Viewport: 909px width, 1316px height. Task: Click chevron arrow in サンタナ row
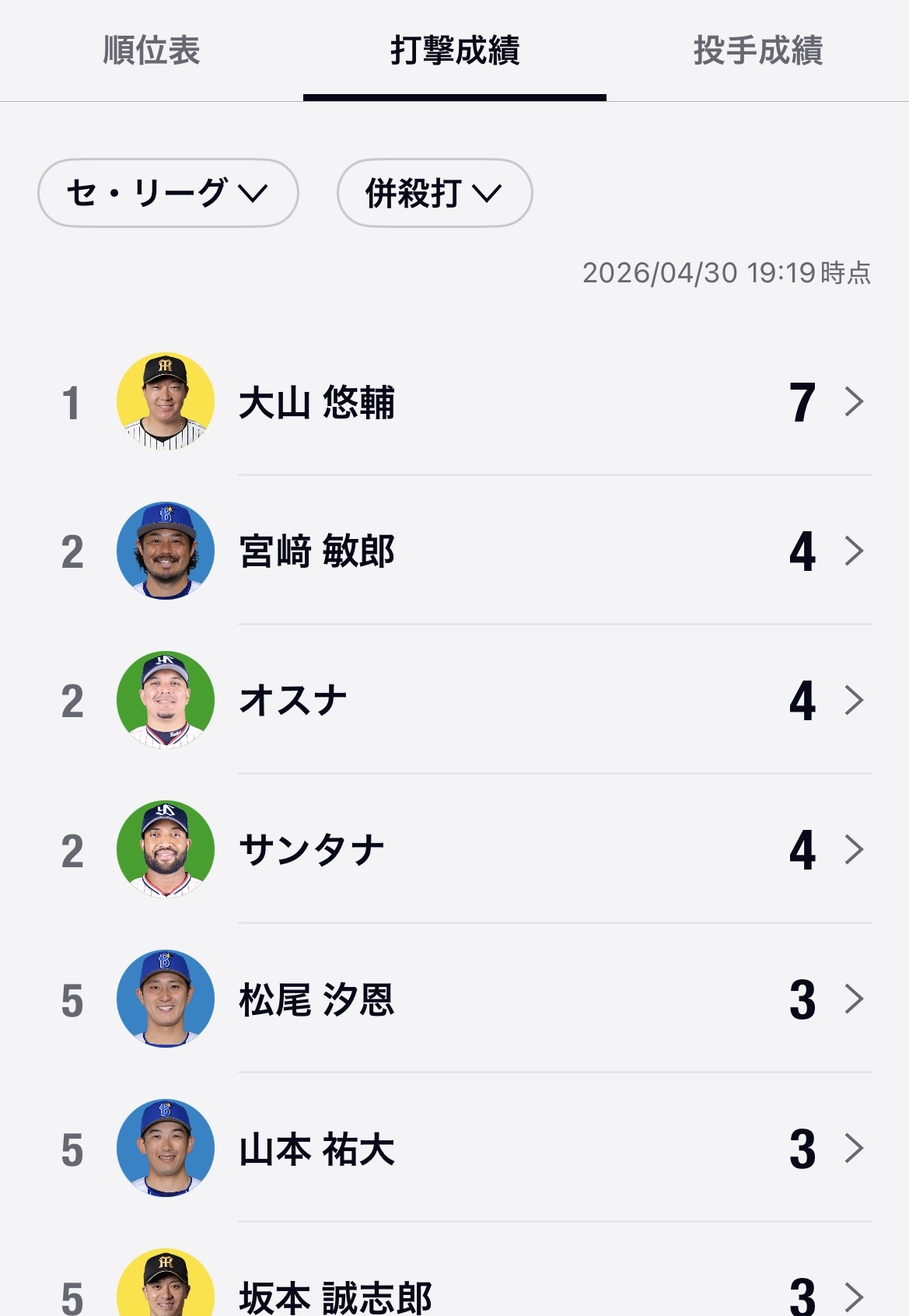click(854, 849)
